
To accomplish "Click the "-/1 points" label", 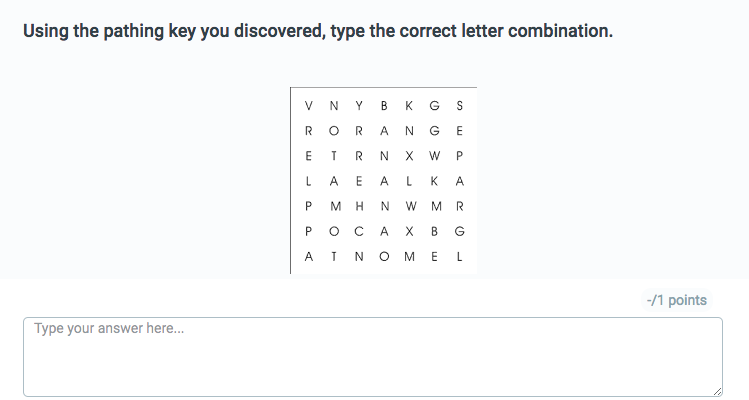I will pos(676,300).
